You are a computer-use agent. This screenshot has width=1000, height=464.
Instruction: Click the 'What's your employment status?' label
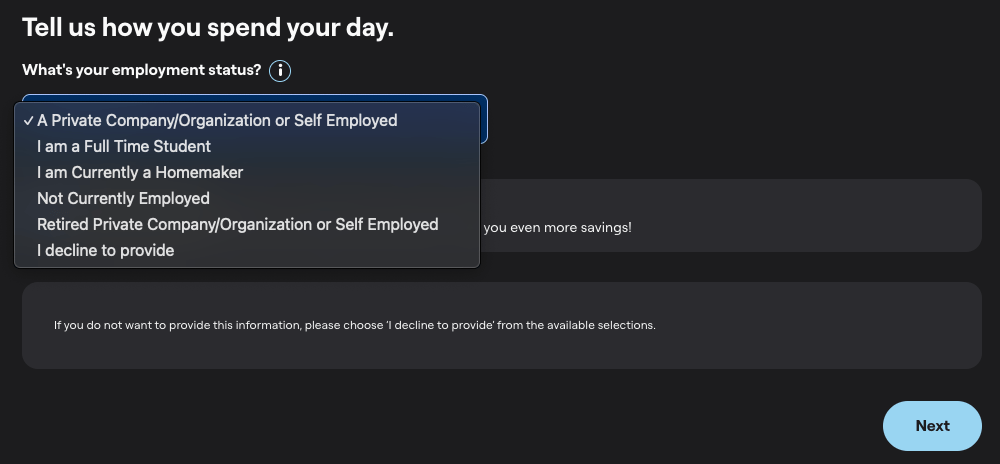click(142, 71)
